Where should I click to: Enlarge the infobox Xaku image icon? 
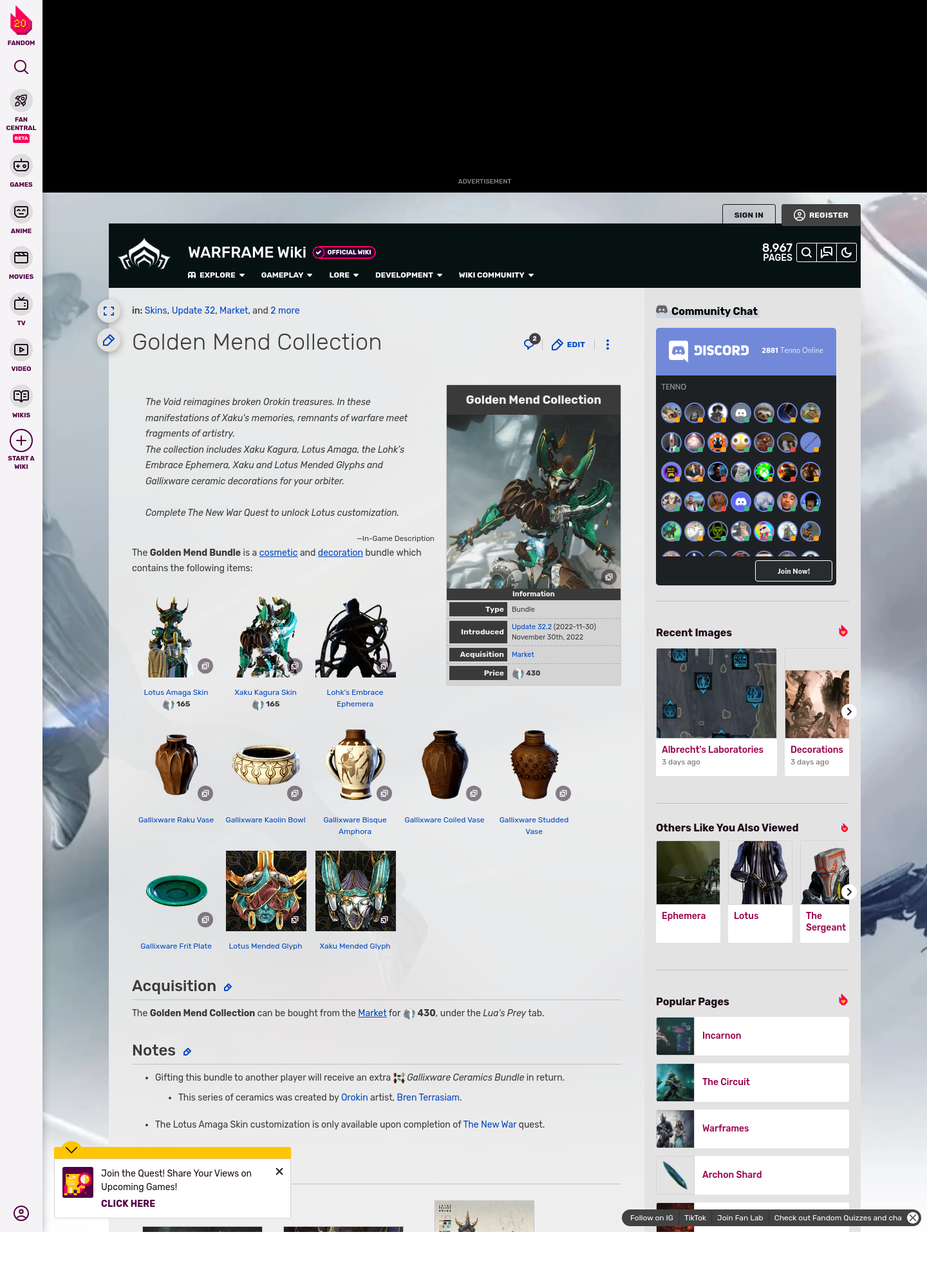(609, 577)
